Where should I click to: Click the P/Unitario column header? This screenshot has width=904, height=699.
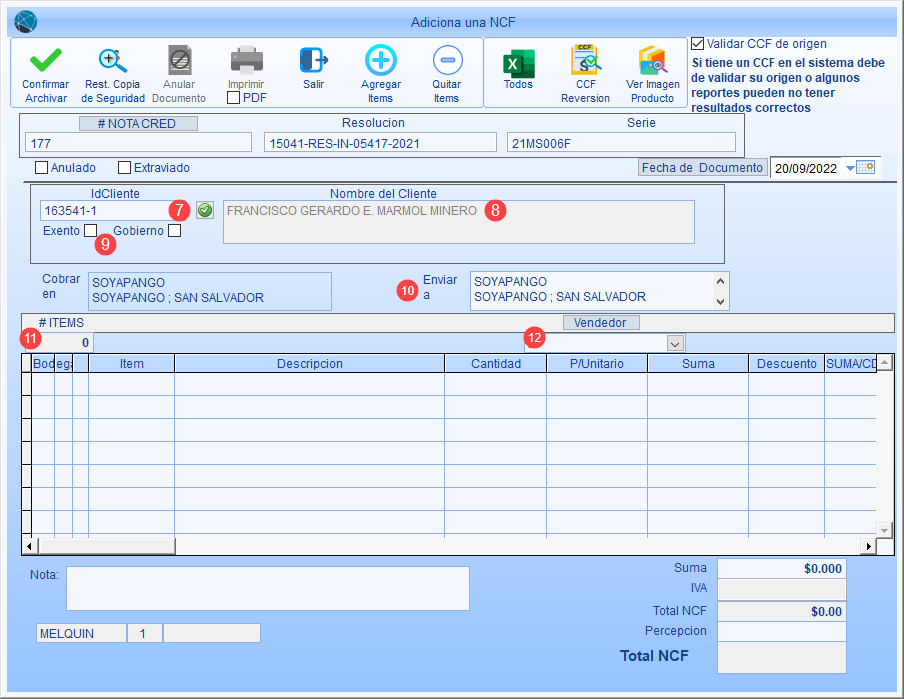[597, 363]
